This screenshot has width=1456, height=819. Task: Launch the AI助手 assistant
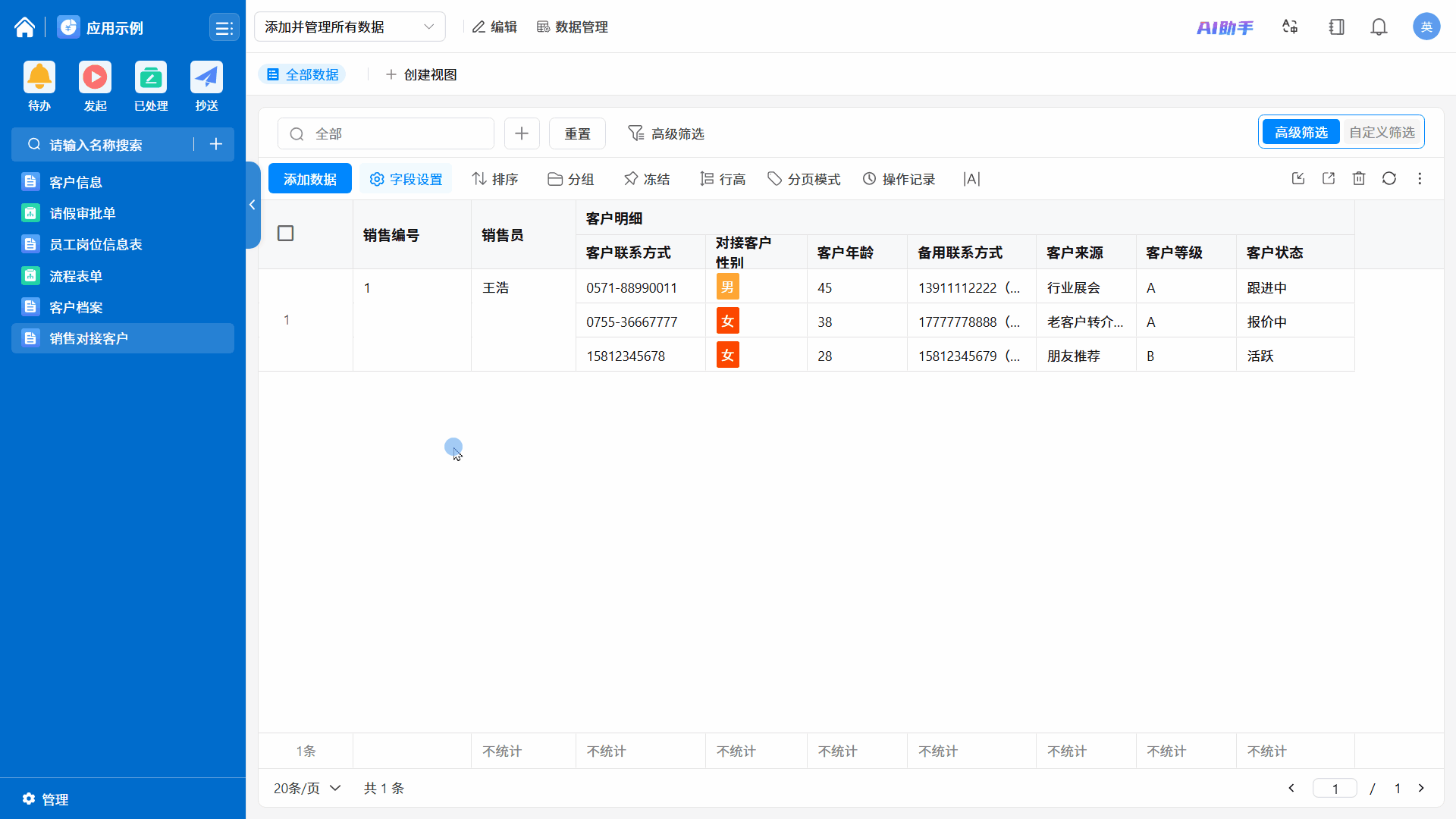(x=1225, y=27)
